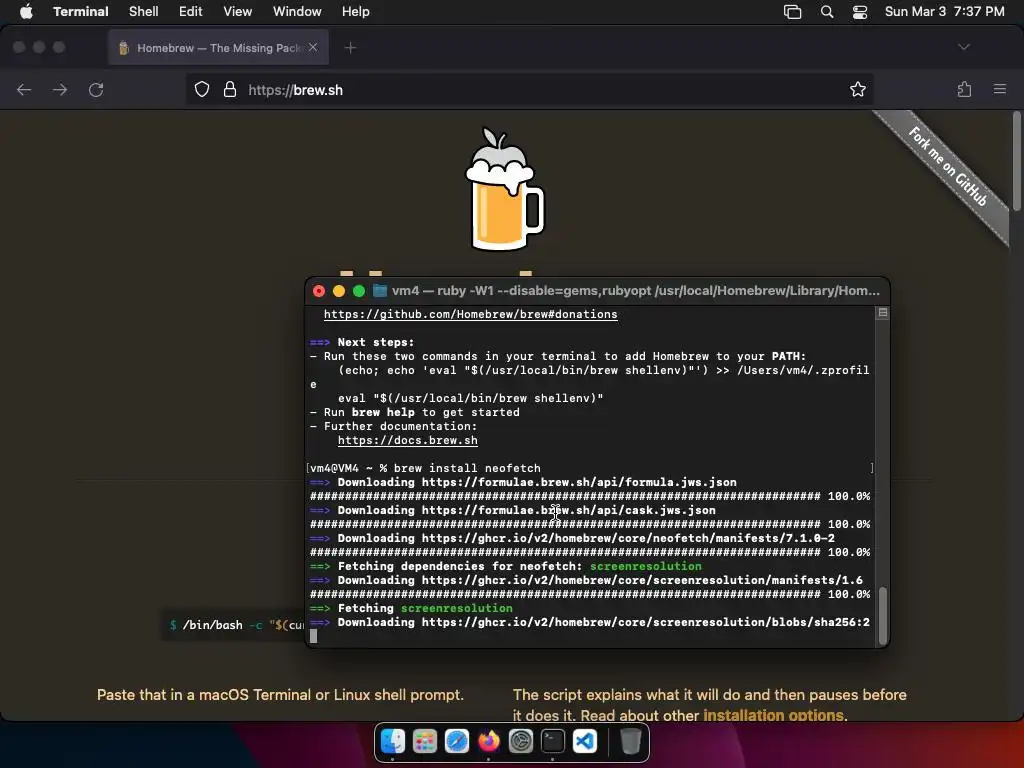
Task: Click the Terminal title folder proxy icon
Action: point(379,291)
